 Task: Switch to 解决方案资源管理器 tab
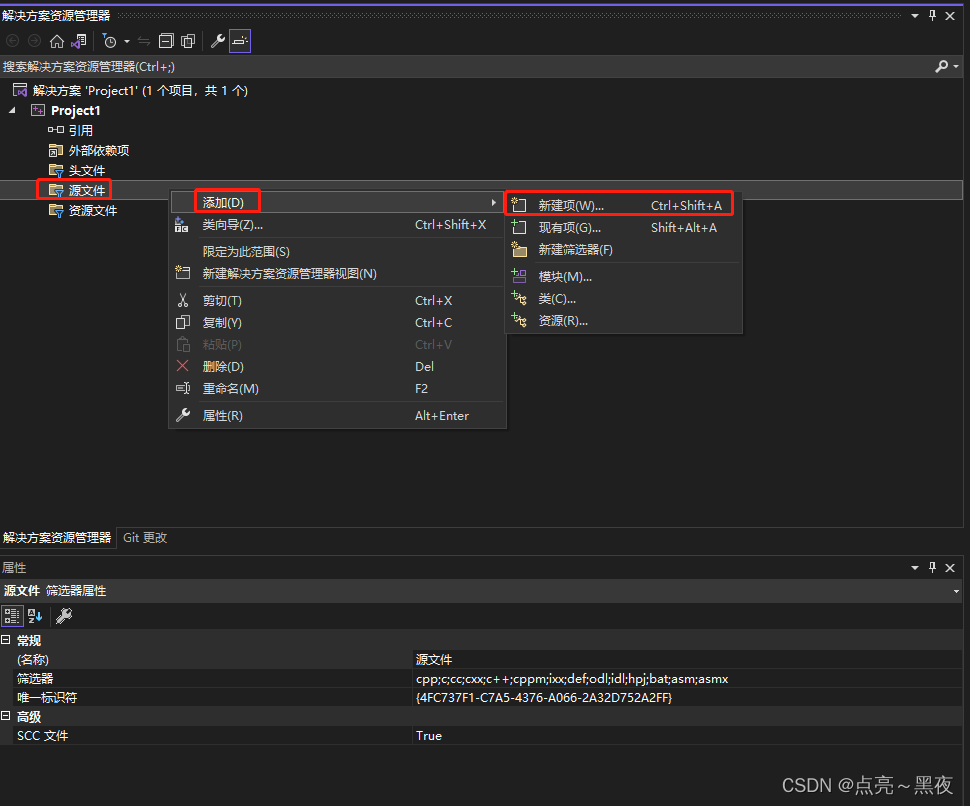(57, 538)
